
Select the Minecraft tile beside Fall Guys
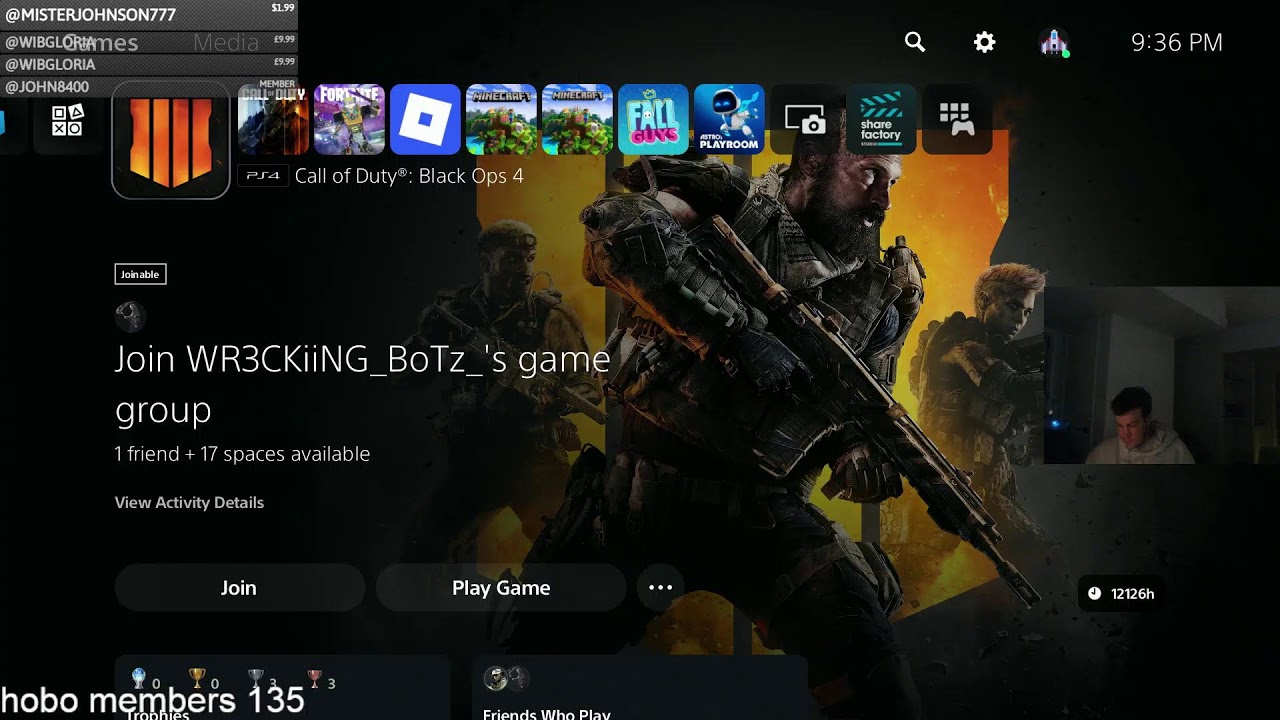coord(577,120)
